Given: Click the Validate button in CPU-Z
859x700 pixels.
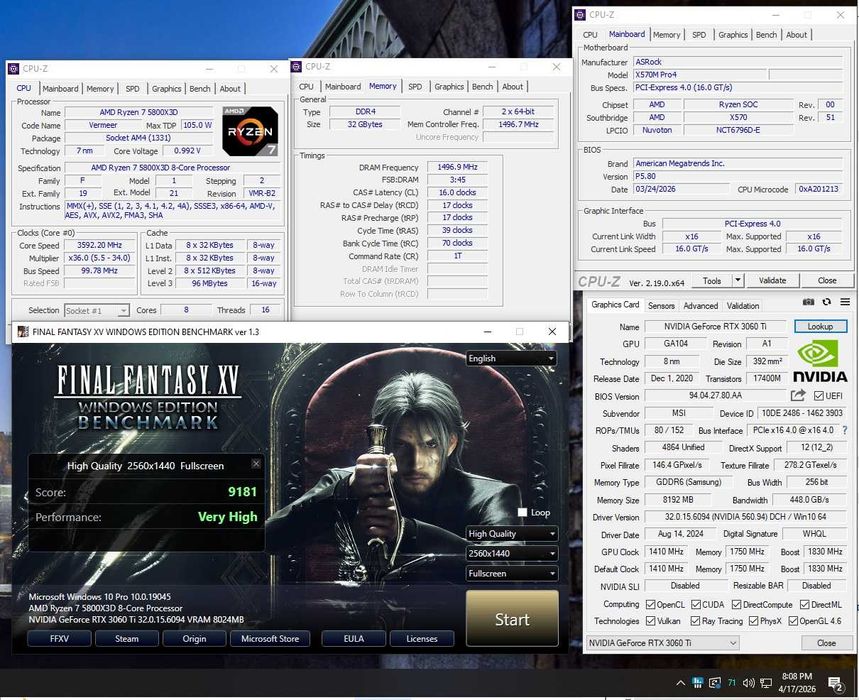Looking at the screenshot, I should pos(772,280).
